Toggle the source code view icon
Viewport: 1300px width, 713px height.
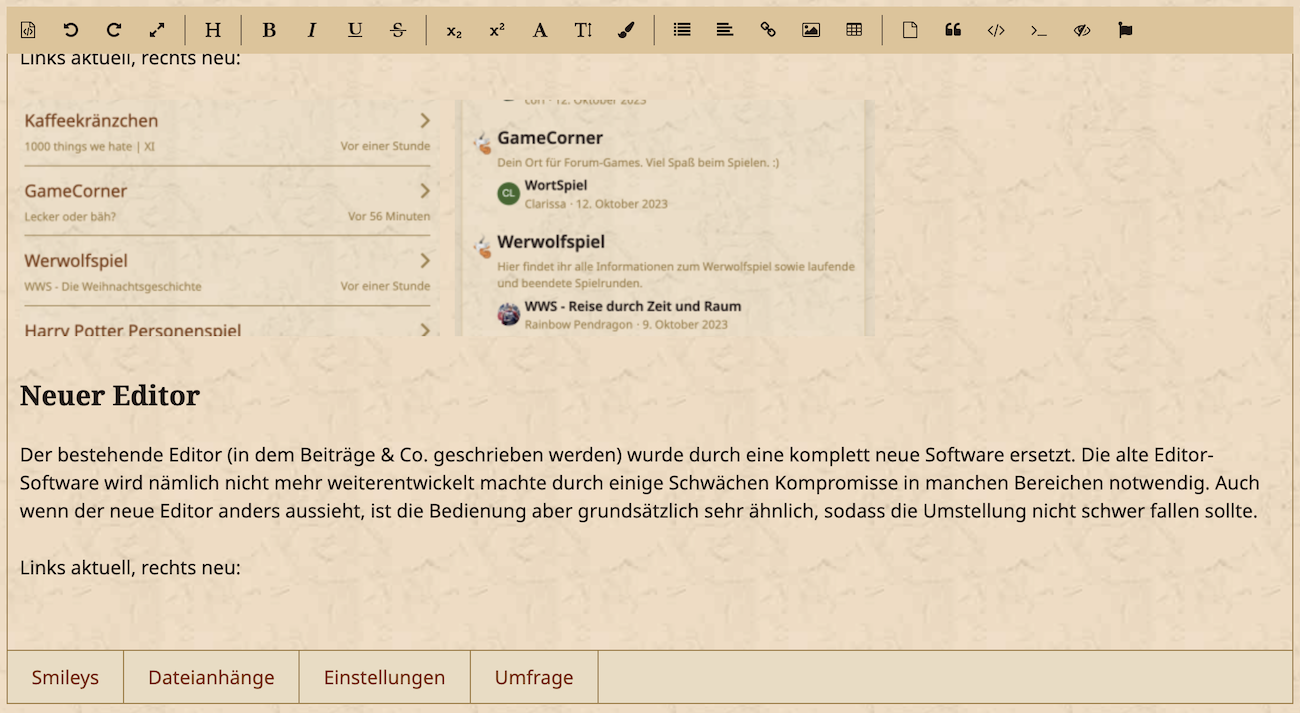28,30
